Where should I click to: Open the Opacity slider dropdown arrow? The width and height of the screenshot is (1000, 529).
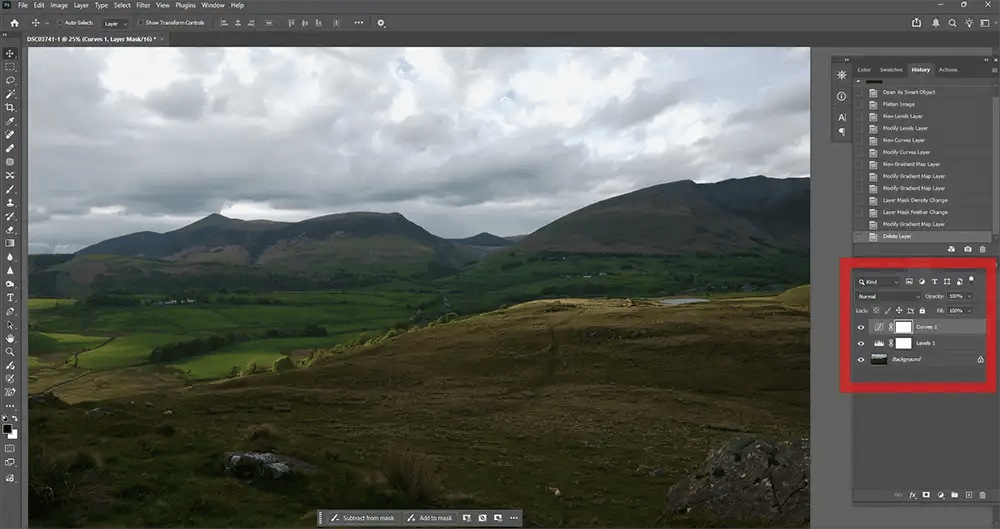(969, 296)
